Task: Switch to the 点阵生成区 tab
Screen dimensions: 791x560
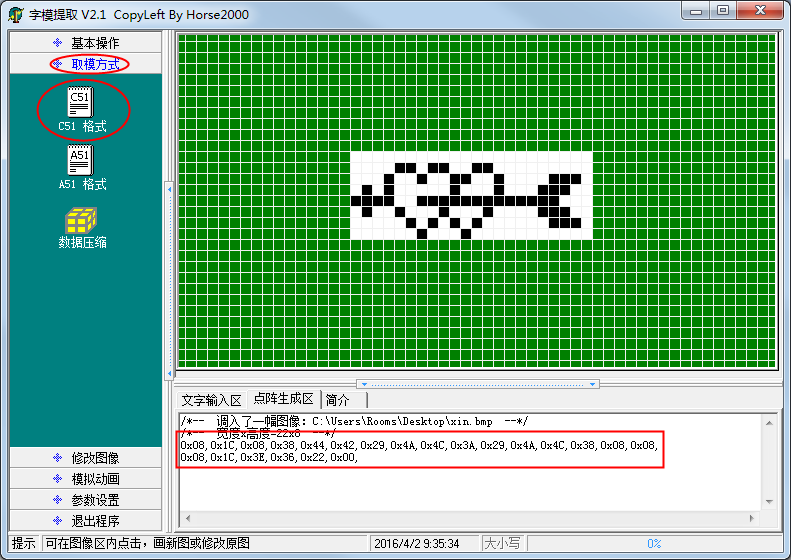Action: click(x=283, y=400)
